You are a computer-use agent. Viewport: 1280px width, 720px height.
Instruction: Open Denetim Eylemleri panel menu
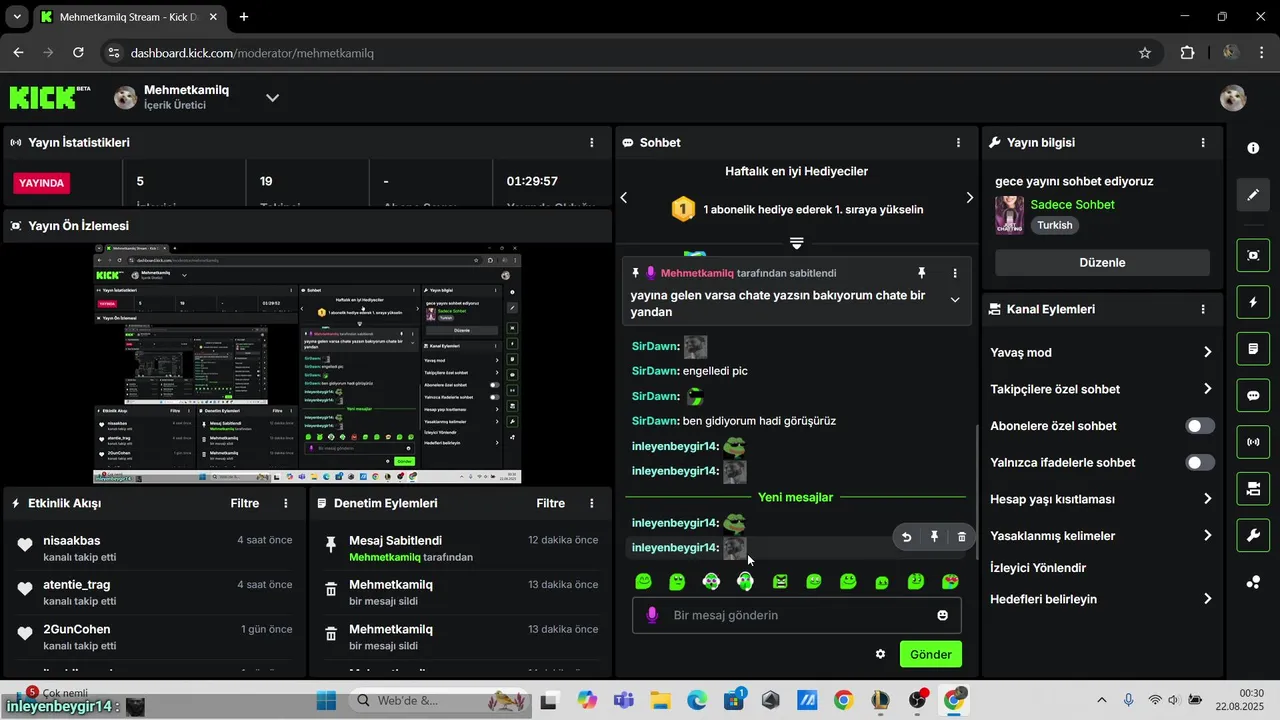point(592,504)
